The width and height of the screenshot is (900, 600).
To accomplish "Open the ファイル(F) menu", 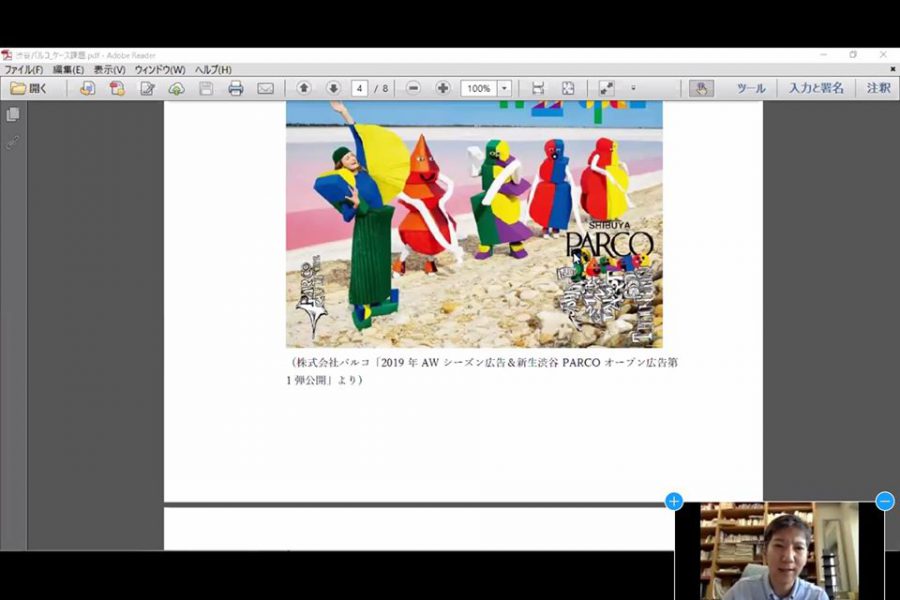I will point(24,69).
